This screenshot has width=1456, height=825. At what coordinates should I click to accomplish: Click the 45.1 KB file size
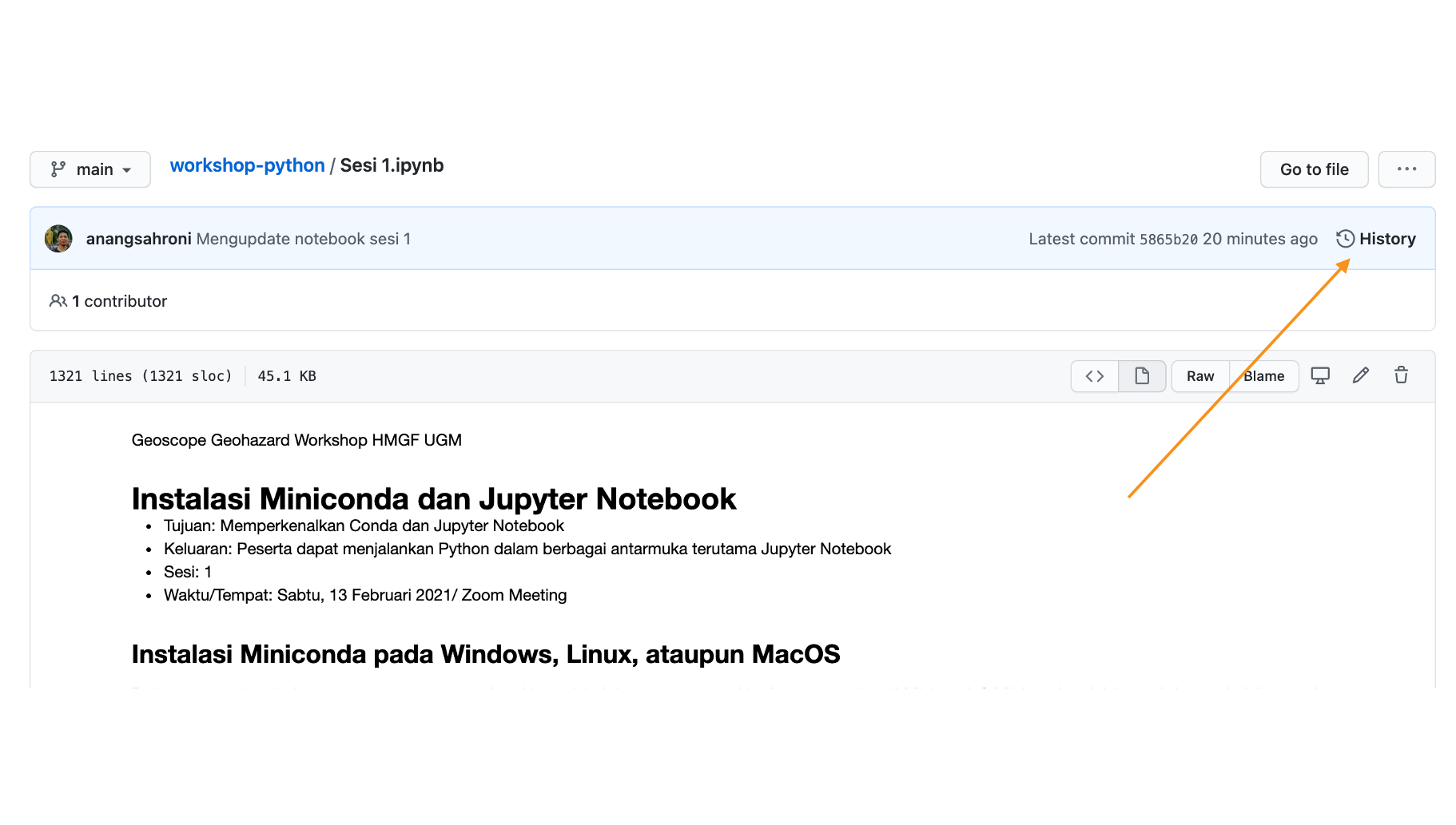287,376
